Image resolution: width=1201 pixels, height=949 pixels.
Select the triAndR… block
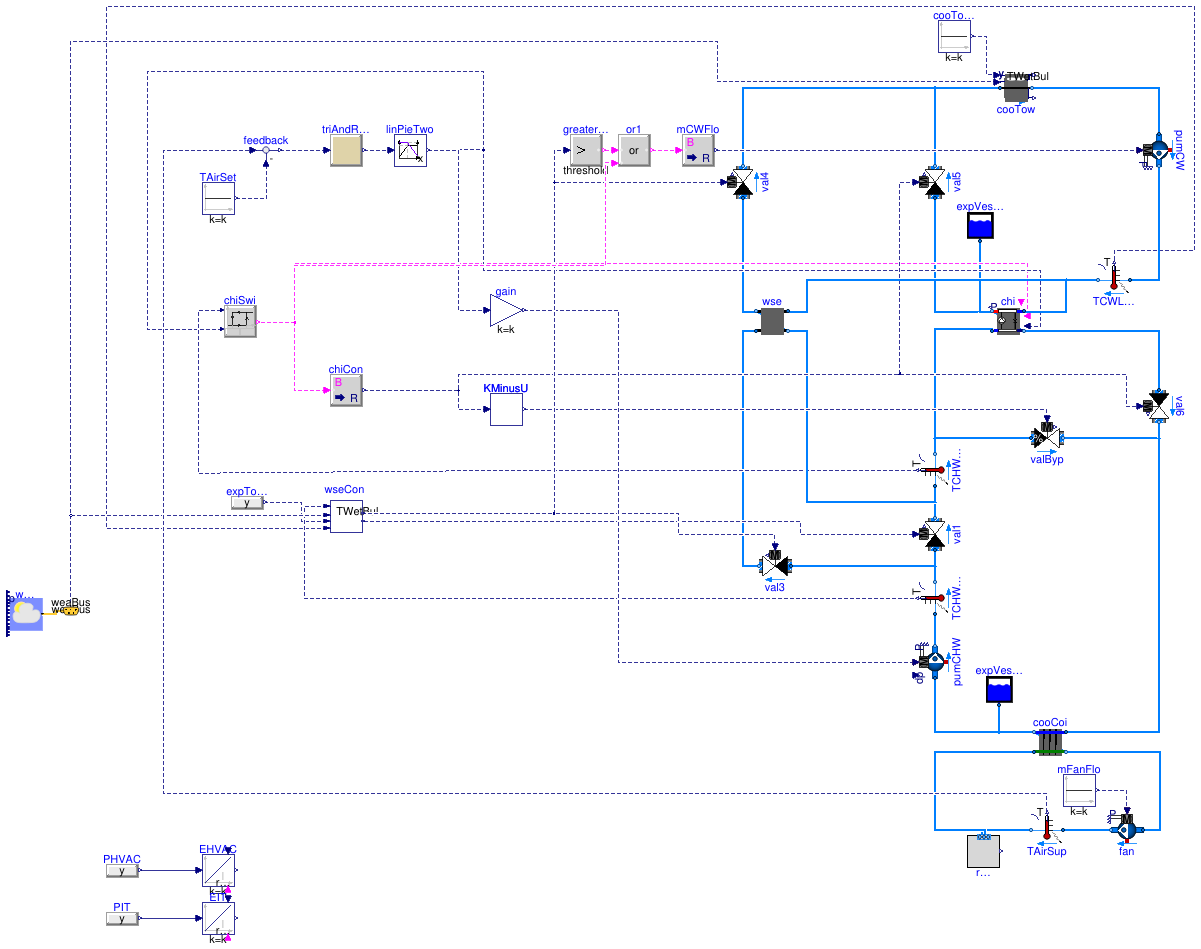pyautogui.click(x=347, y=151)
